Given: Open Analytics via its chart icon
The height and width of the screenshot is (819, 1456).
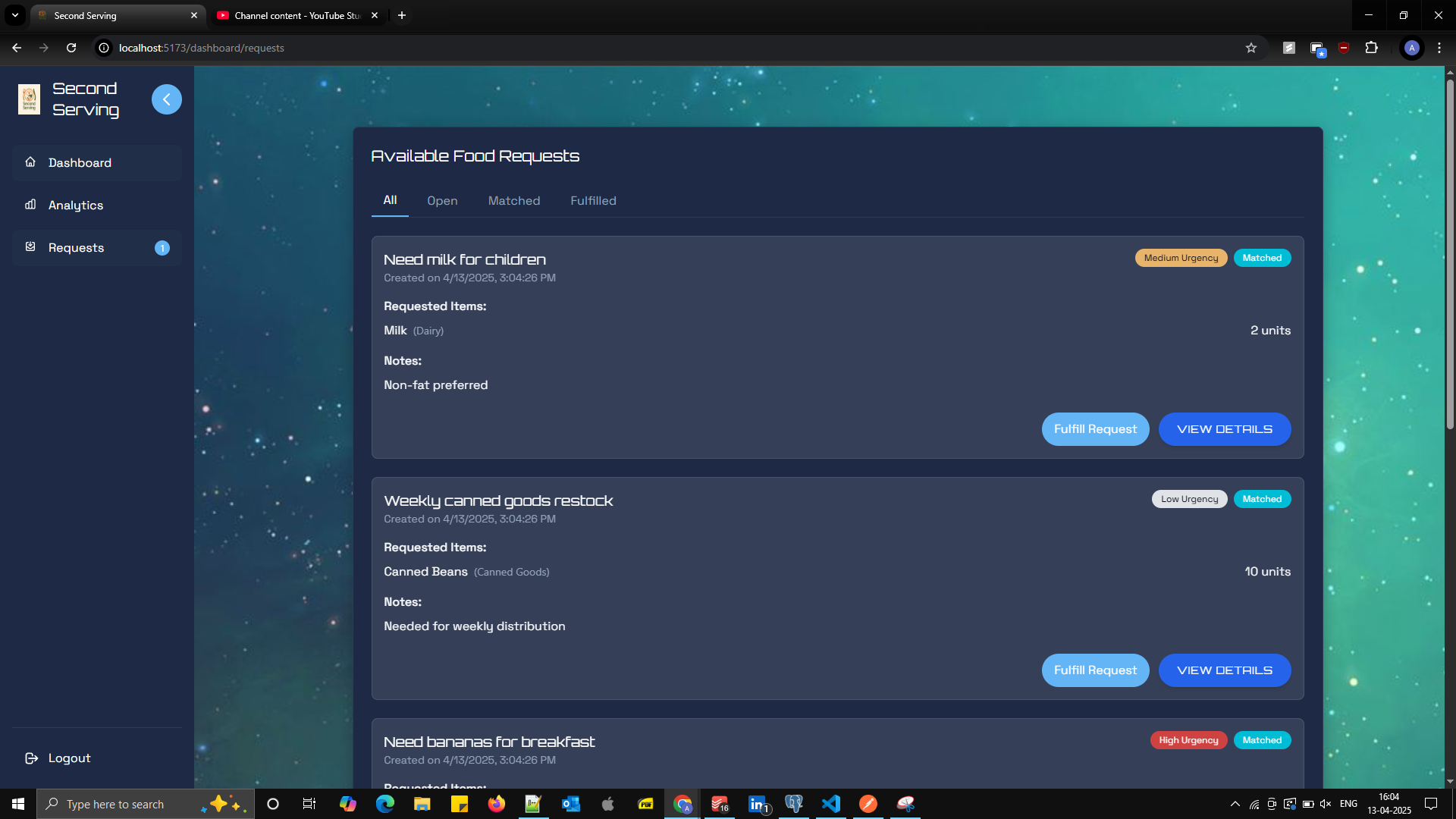Looking at the screenshot, I should point(30,205).
